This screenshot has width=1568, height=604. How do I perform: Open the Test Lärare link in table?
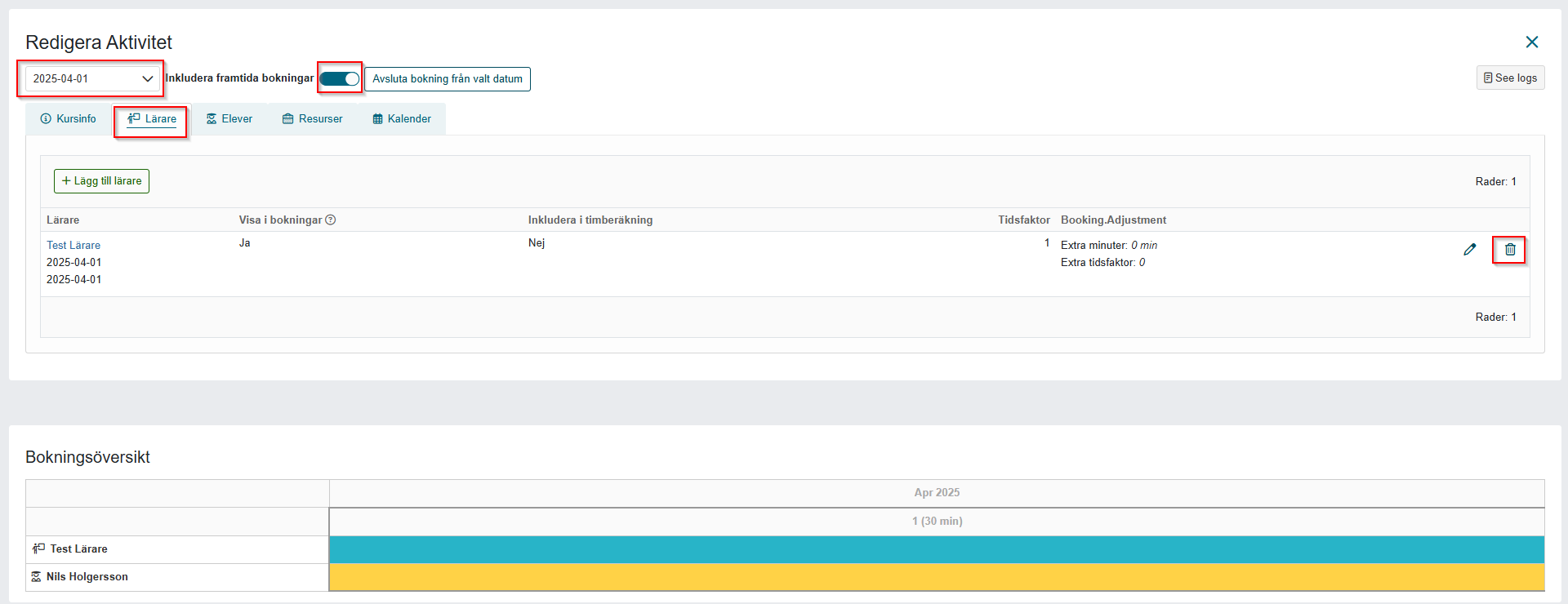click(73, 245)
